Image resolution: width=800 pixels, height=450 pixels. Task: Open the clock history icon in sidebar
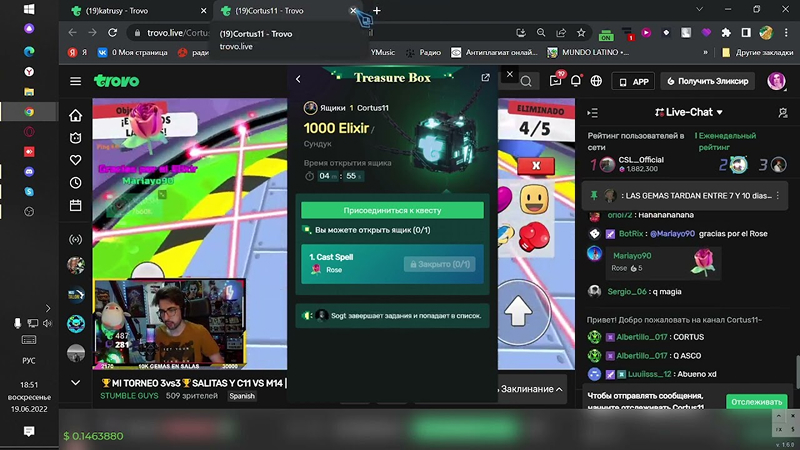pyautogui.click(x=76, y=183)
